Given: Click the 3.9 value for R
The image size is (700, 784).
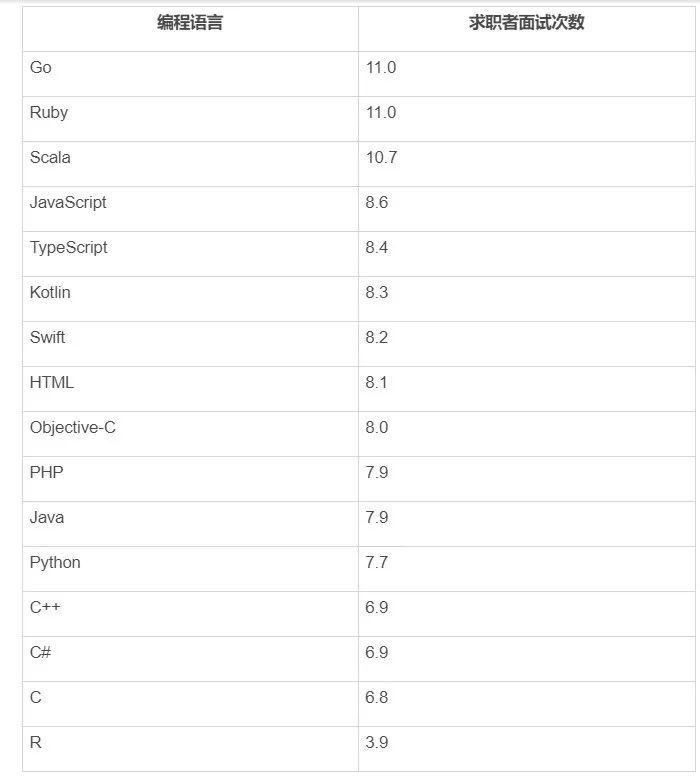Looking at the screenshot, I should pyautogui.click(x=377, y=743).
